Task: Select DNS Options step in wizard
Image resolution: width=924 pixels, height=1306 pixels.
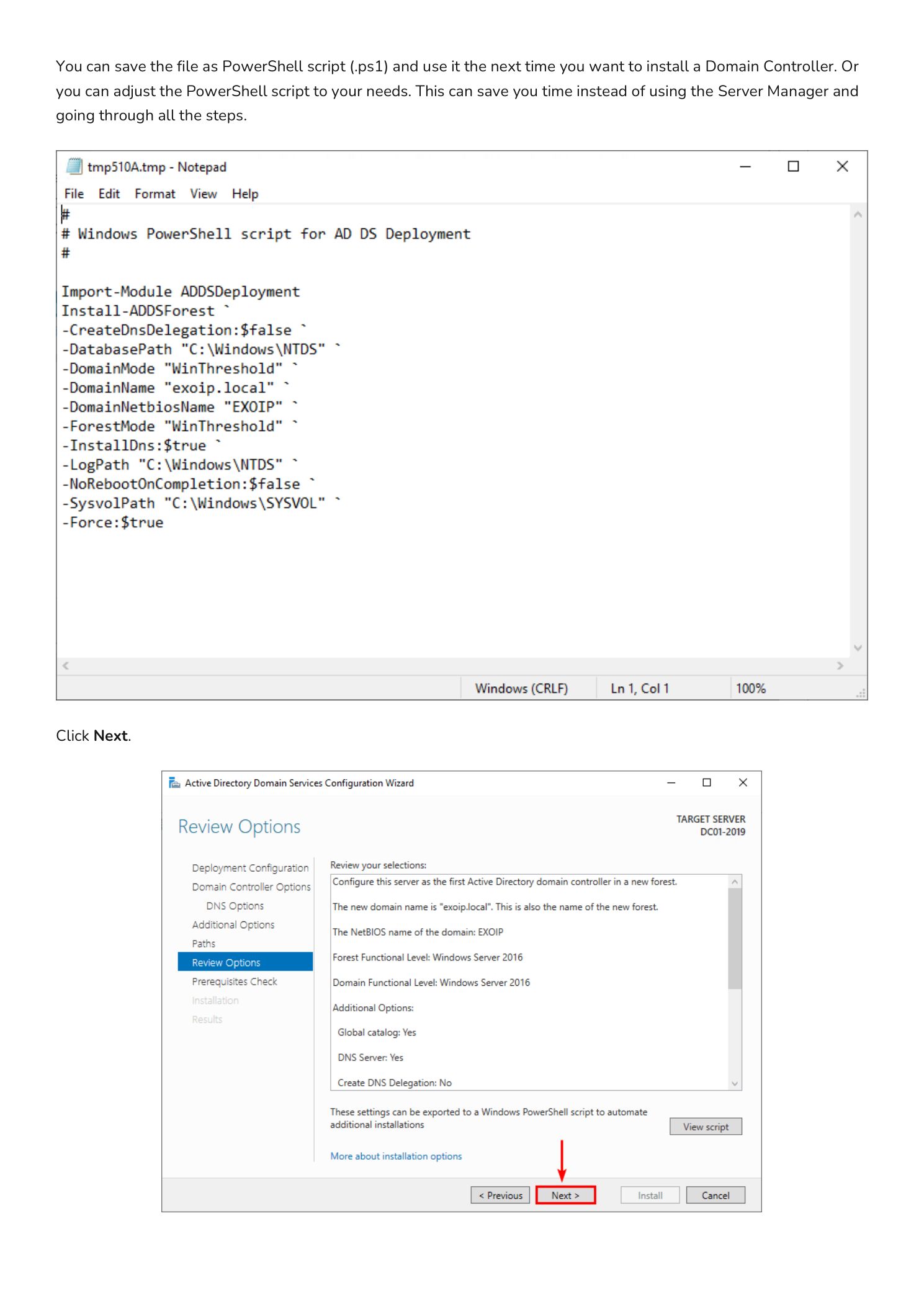Action: point(235,906)
